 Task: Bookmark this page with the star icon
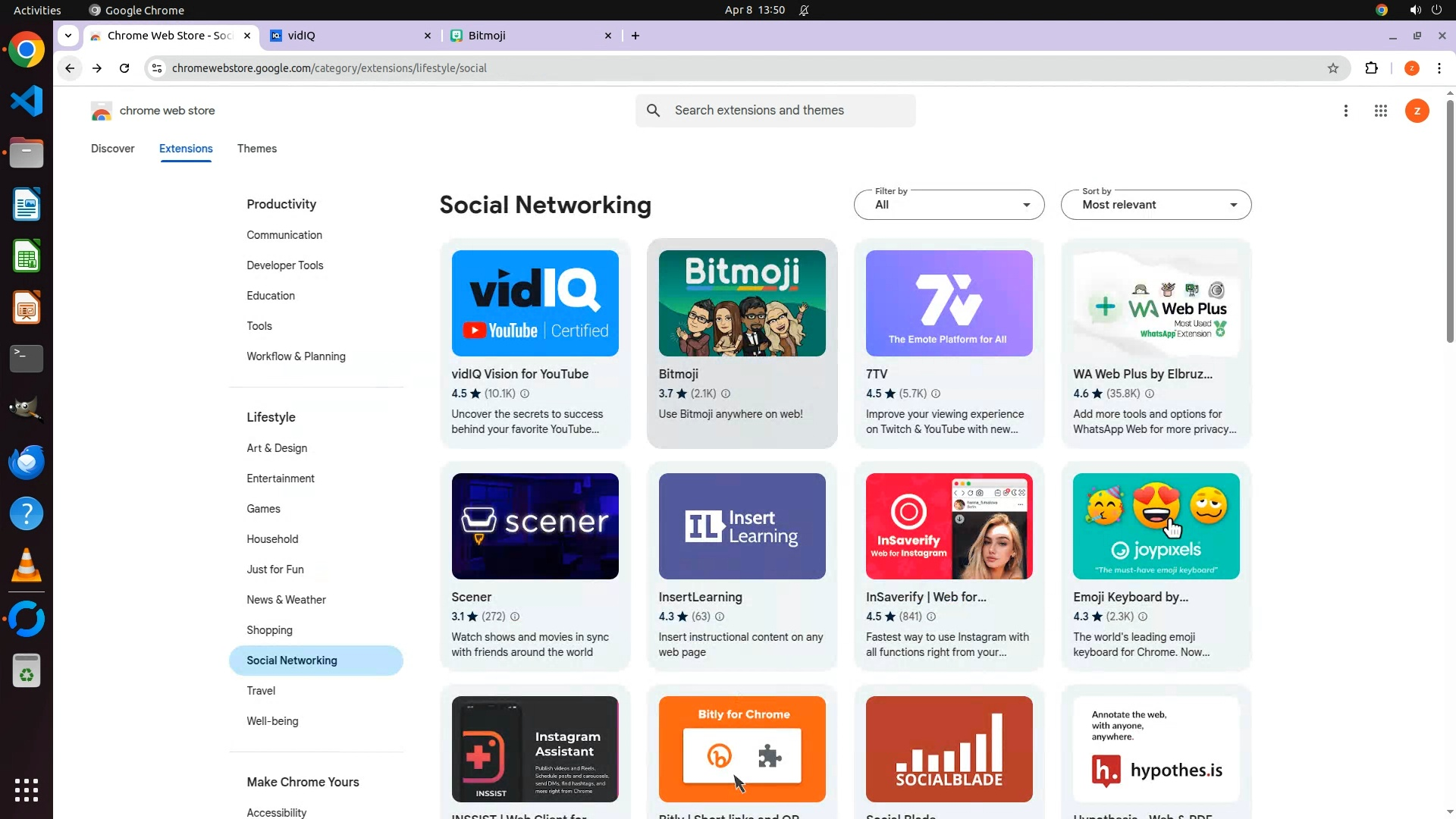1333,68
